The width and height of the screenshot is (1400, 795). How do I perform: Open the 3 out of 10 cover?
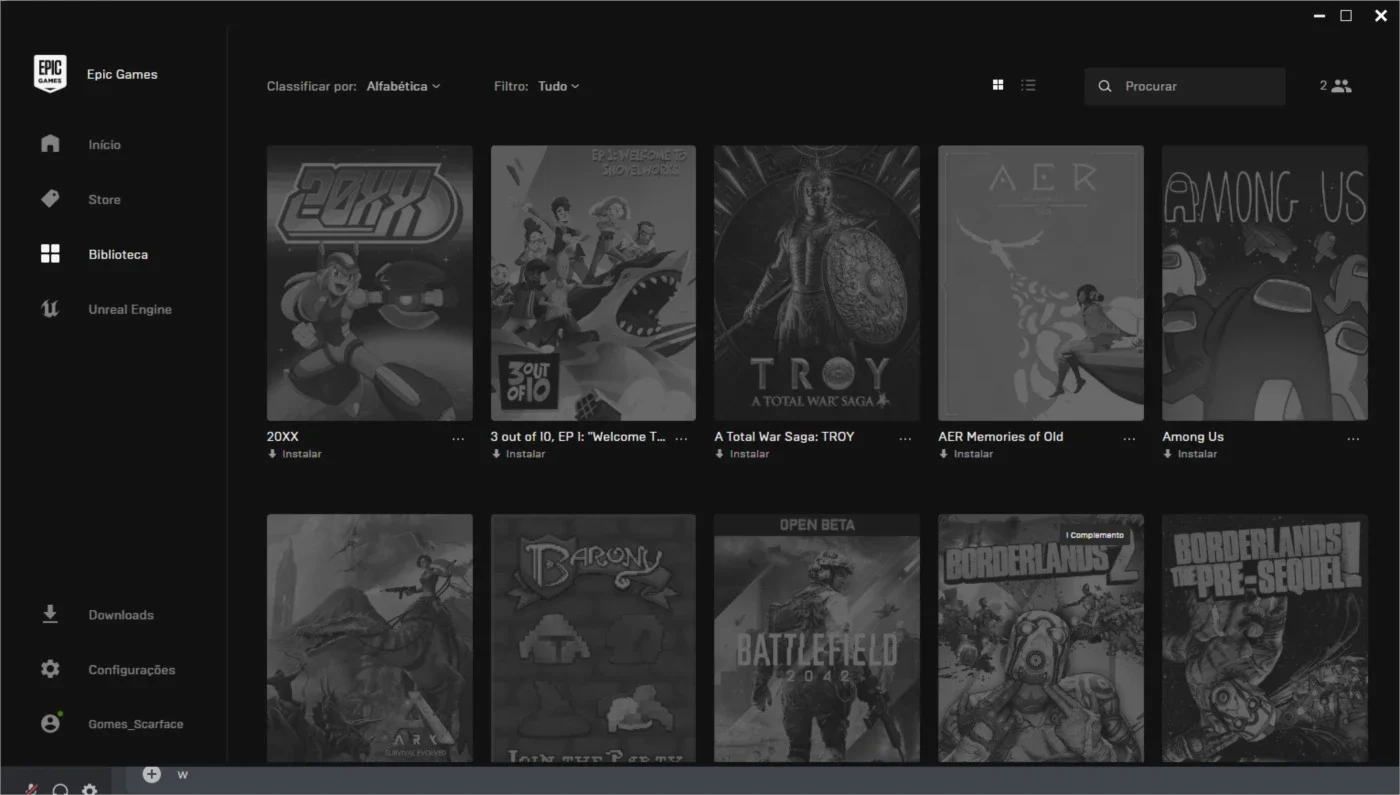pyautogui.click(x=593, y=283)
